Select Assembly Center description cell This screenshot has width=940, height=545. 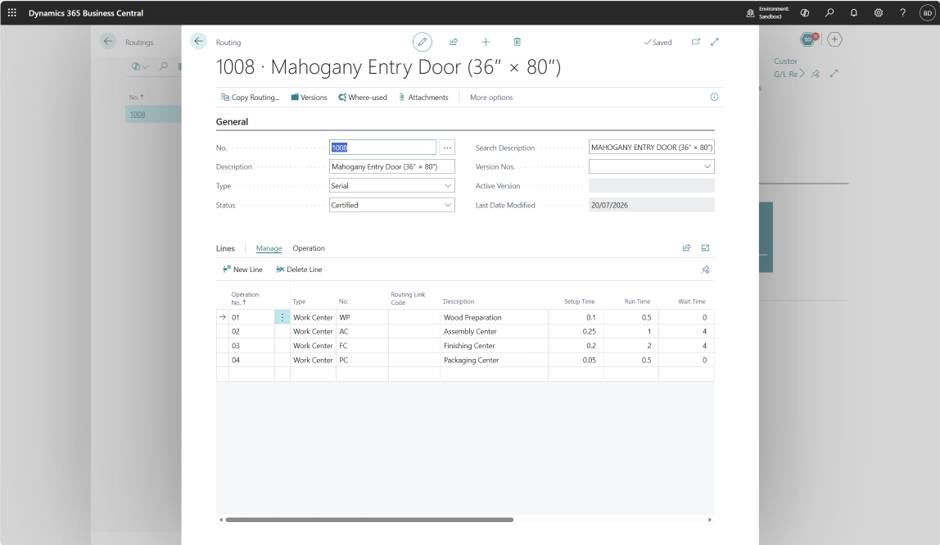494,332
